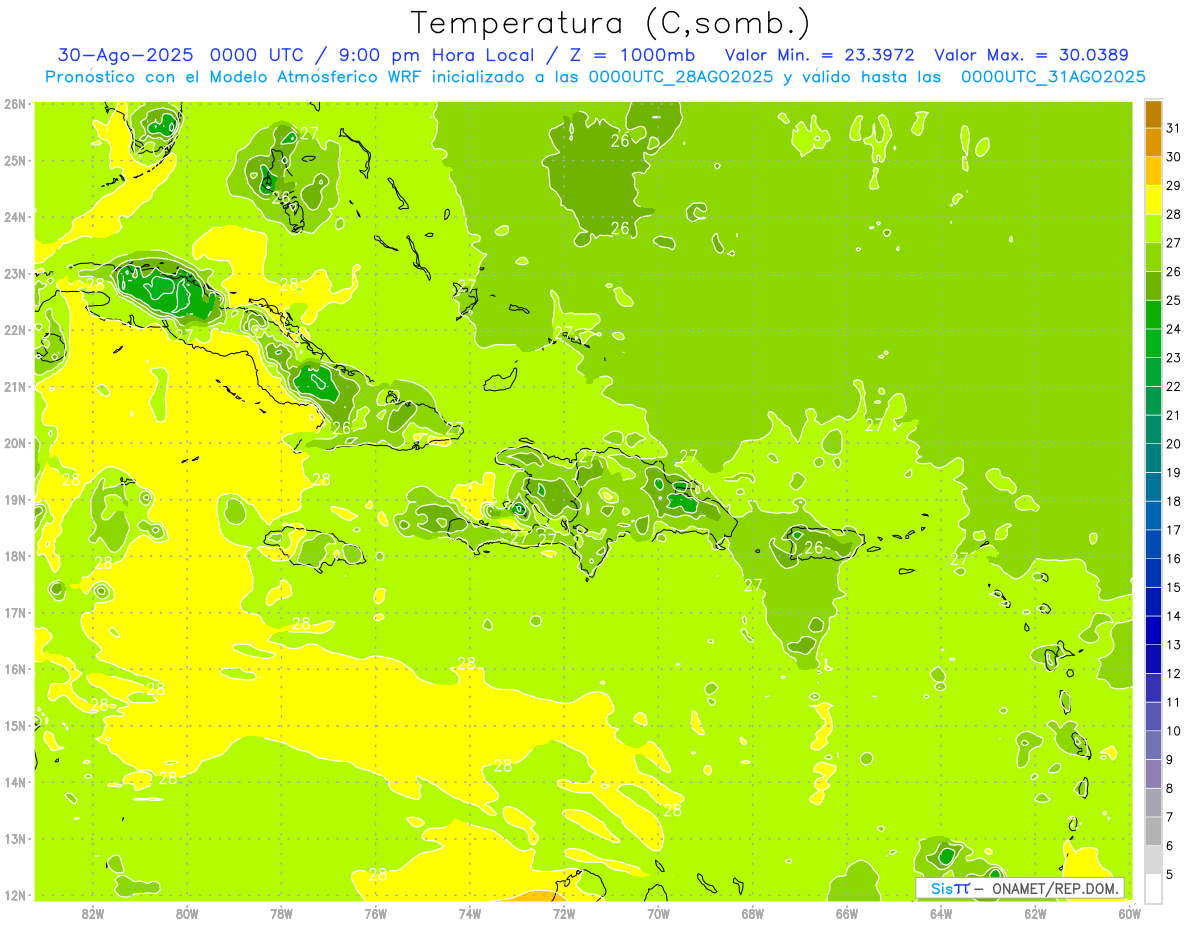Click the '16N' latitude axis label
The height and width of the screenshot is (927, 1200).
click(15, 669)
